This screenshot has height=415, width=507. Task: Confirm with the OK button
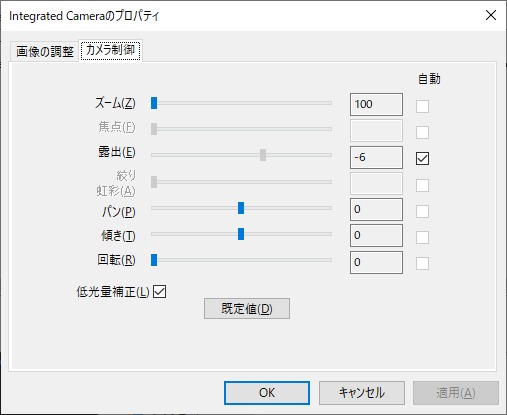[267, 393]
